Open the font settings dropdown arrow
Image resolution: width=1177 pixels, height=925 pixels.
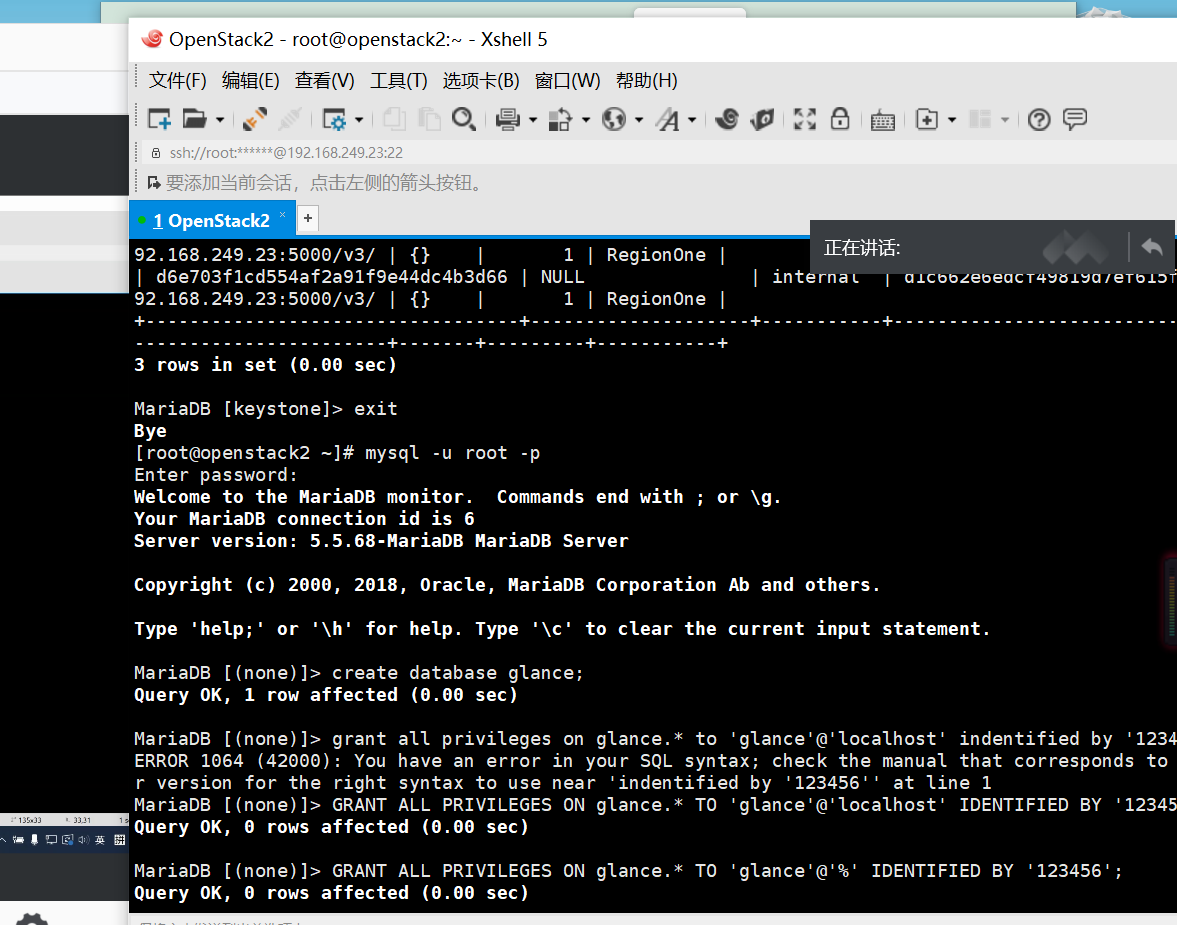[691, 119]
